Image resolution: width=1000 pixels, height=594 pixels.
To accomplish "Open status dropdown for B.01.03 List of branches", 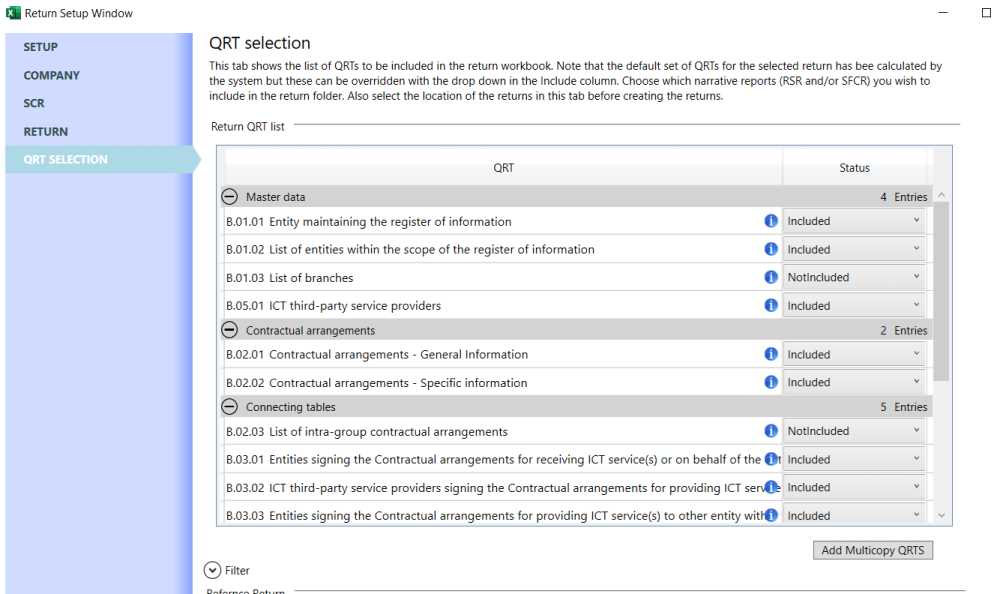I will coord(855,277).
